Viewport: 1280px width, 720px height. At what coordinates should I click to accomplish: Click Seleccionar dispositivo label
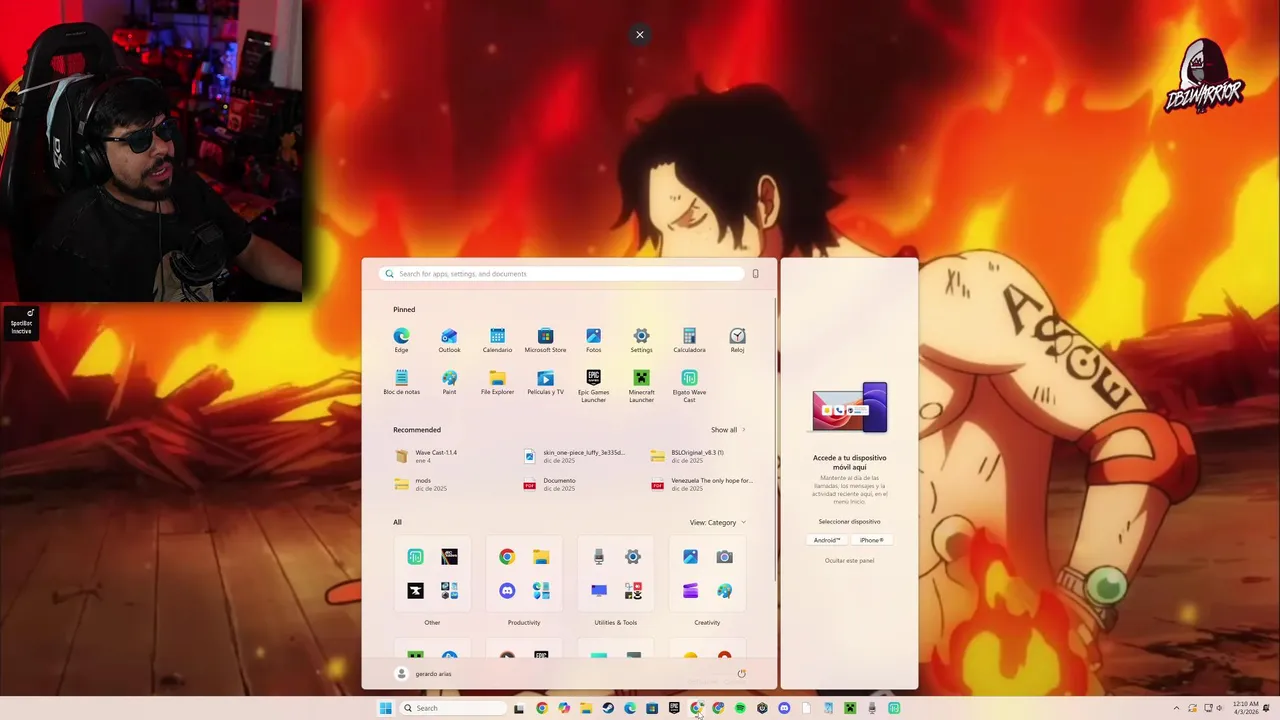[x=849, y=521]
